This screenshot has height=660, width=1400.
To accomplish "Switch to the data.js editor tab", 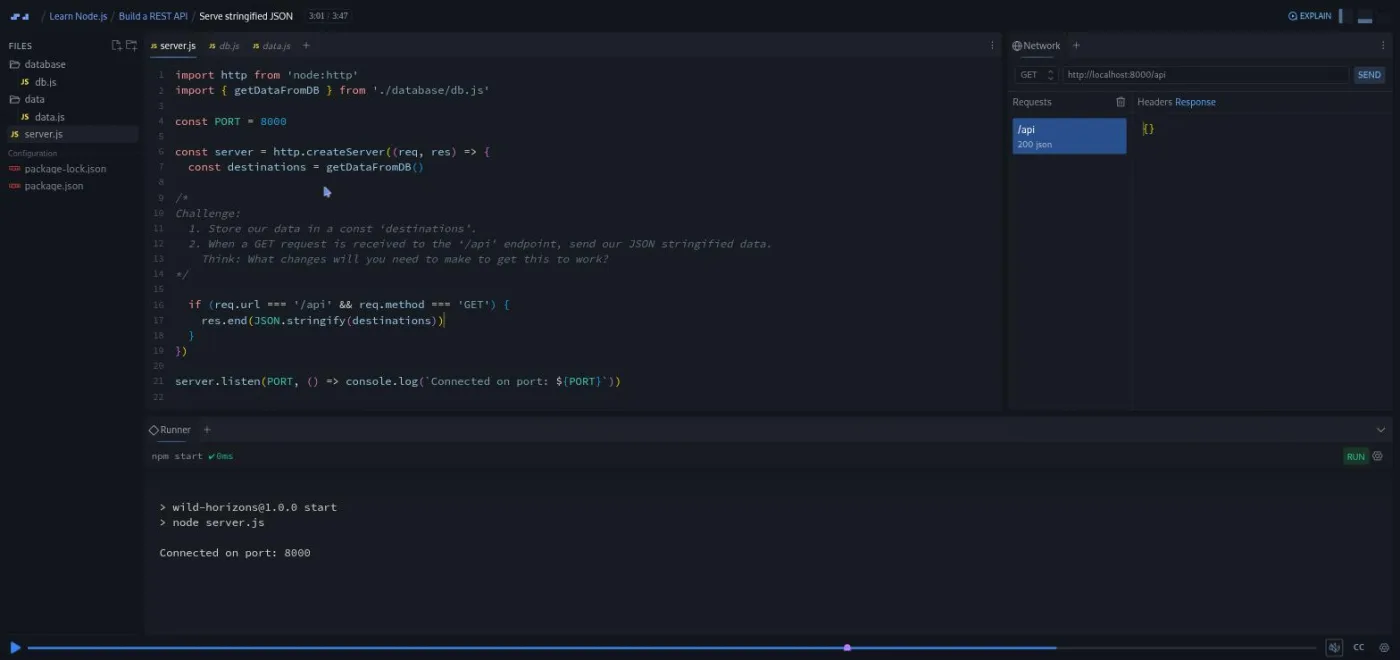I will (271, 46).
